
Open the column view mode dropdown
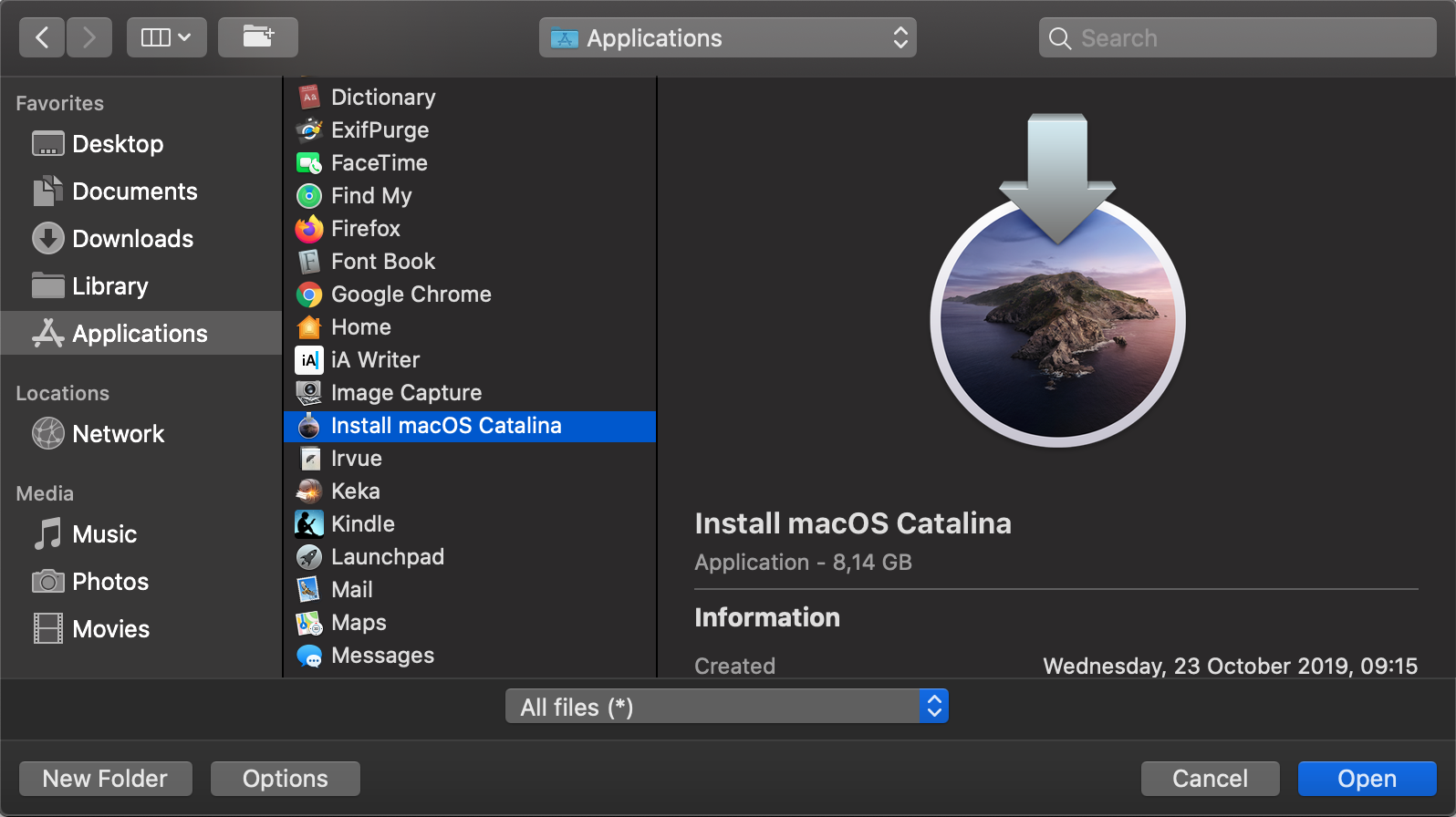pos(166,37)
